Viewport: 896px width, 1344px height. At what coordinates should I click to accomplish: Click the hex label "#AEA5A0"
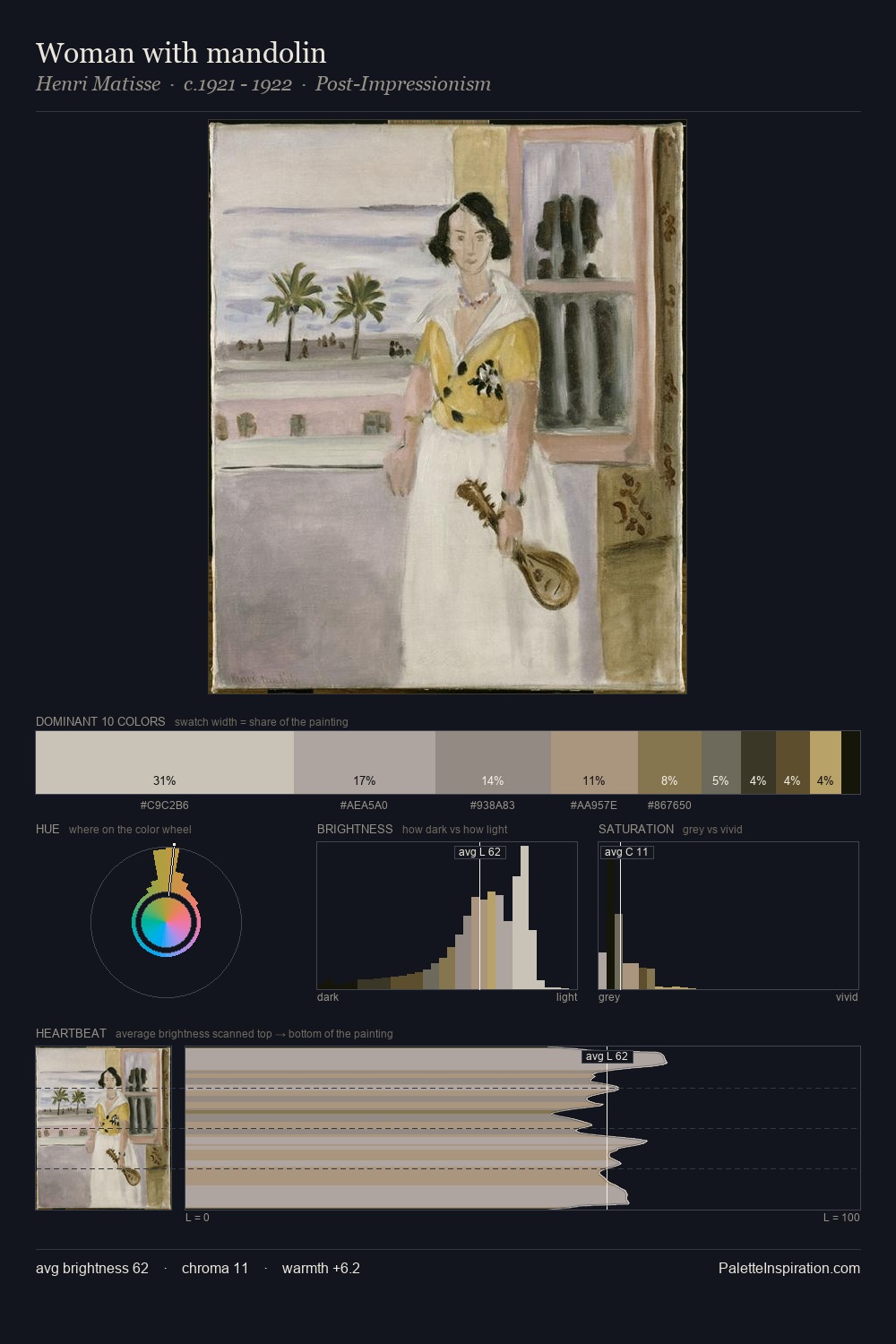[x=365, y=805]
